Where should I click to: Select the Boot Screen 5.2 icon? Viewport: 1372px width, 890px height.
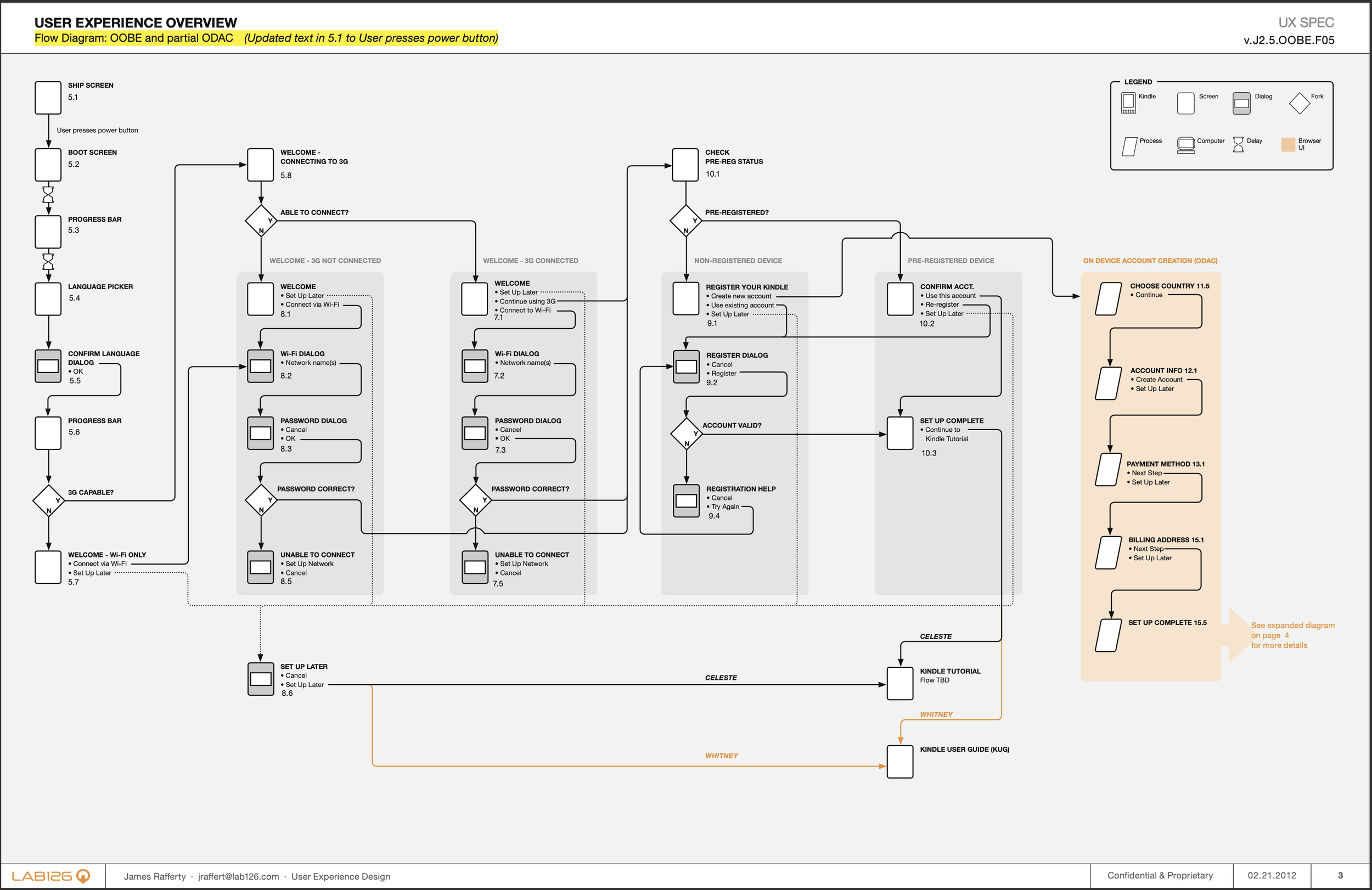point(48,165)
